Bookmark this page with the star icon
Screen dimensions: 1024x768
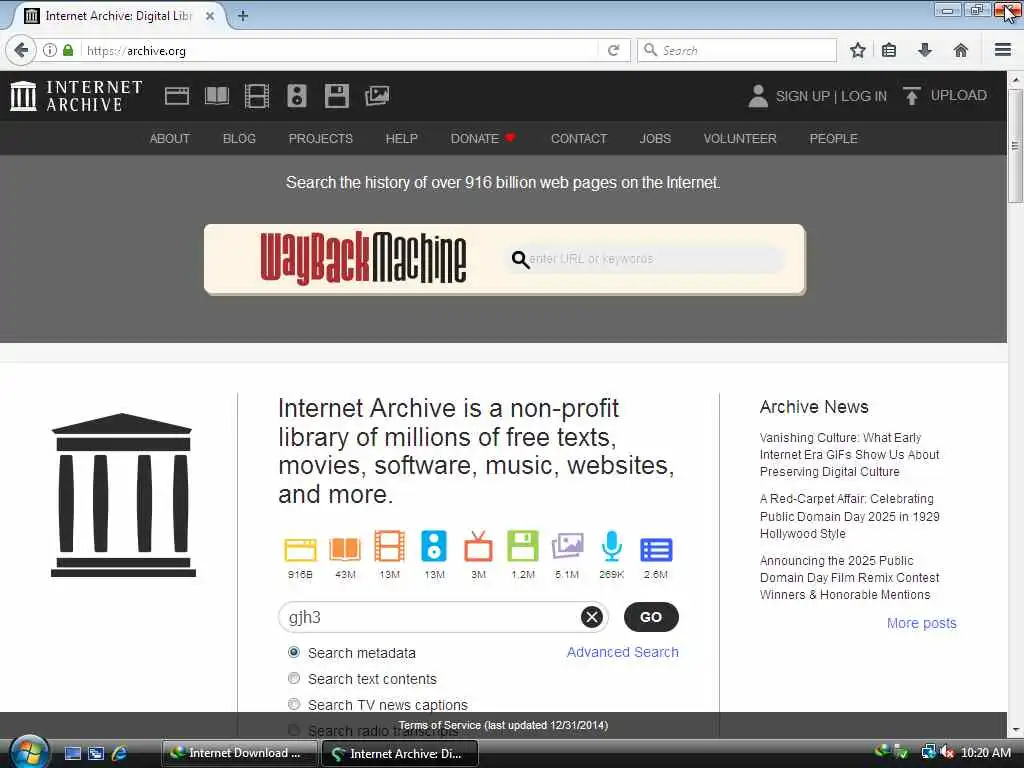[857, 50]
